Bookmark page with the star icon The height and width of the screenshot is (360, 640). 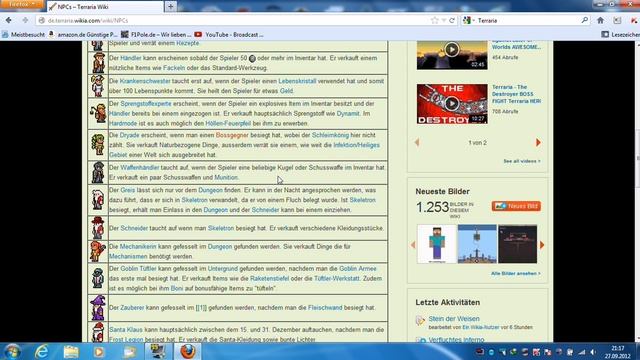[x=434, y=20]
